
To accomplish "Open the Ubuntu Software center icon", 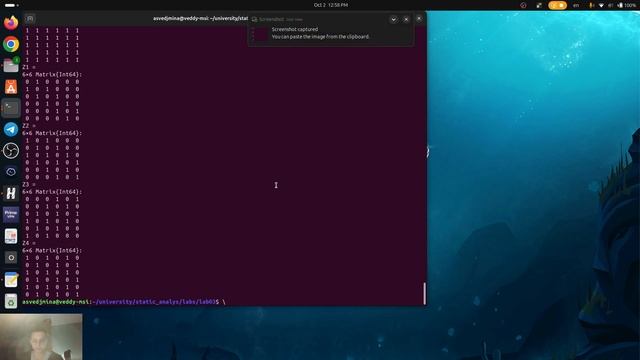I will [x=11, y=87].
